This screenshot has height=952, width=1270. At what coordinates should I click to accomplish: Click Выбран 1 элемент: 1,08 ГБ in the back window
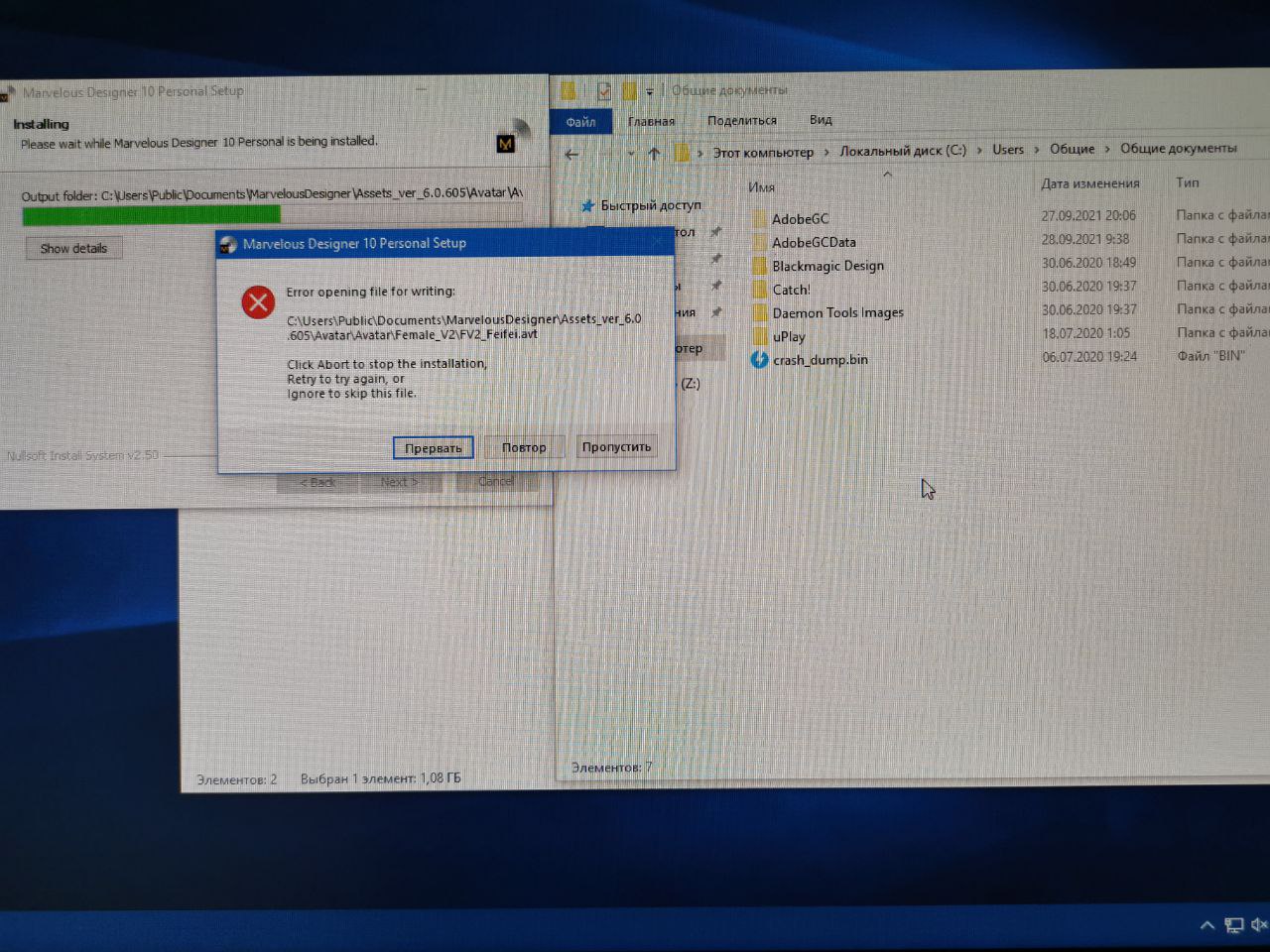pyautogui.click(x=381, y=778)
